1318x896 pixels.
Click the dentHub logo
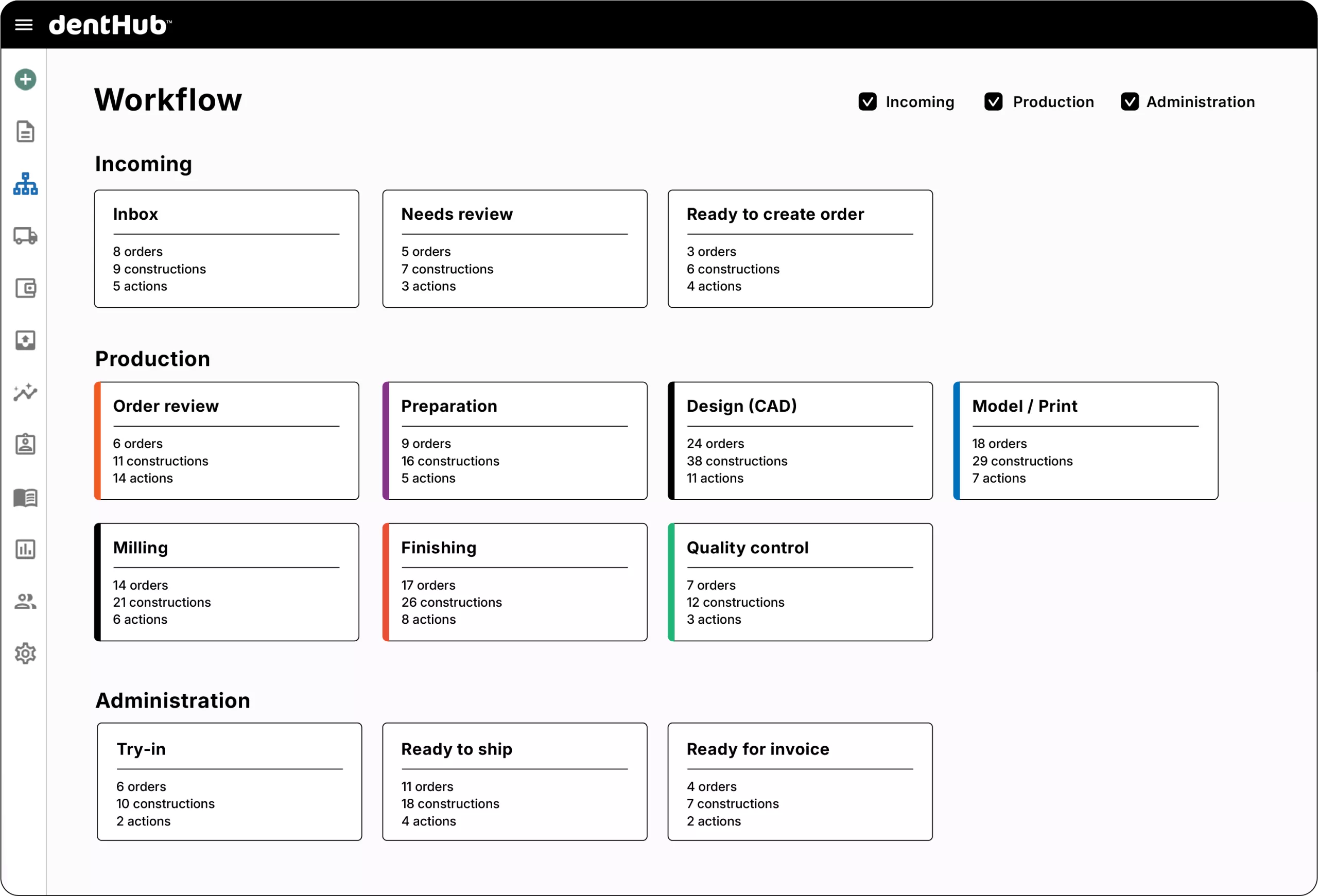(x=110, y=25)
